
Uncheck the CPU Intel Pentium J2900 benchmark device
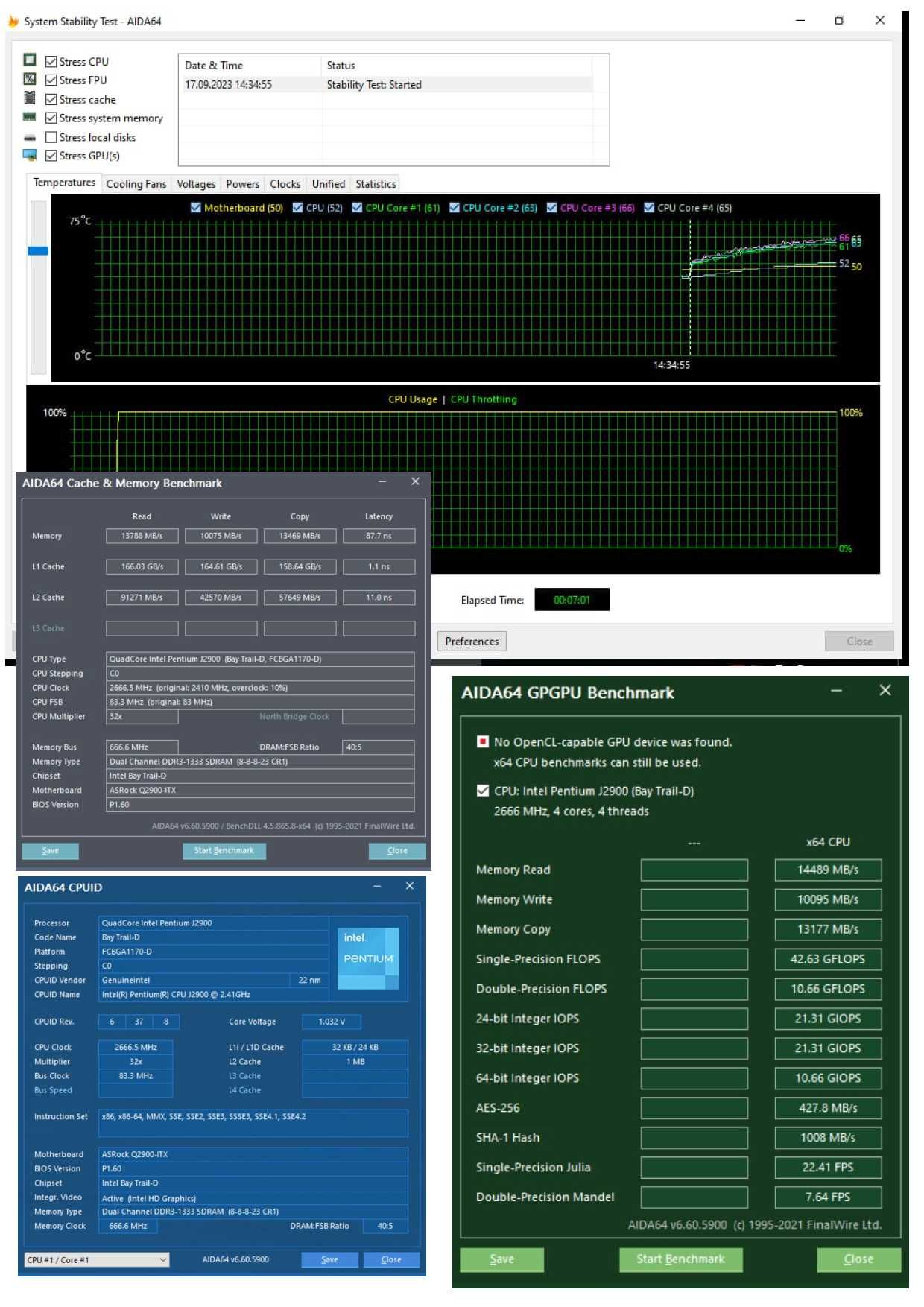click(483, 791)
